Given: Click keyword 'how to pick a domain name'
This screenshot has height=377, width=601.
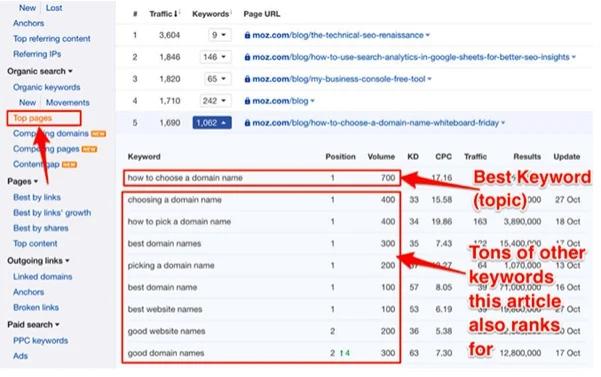Looking at the screenshot, I should 179,221.
